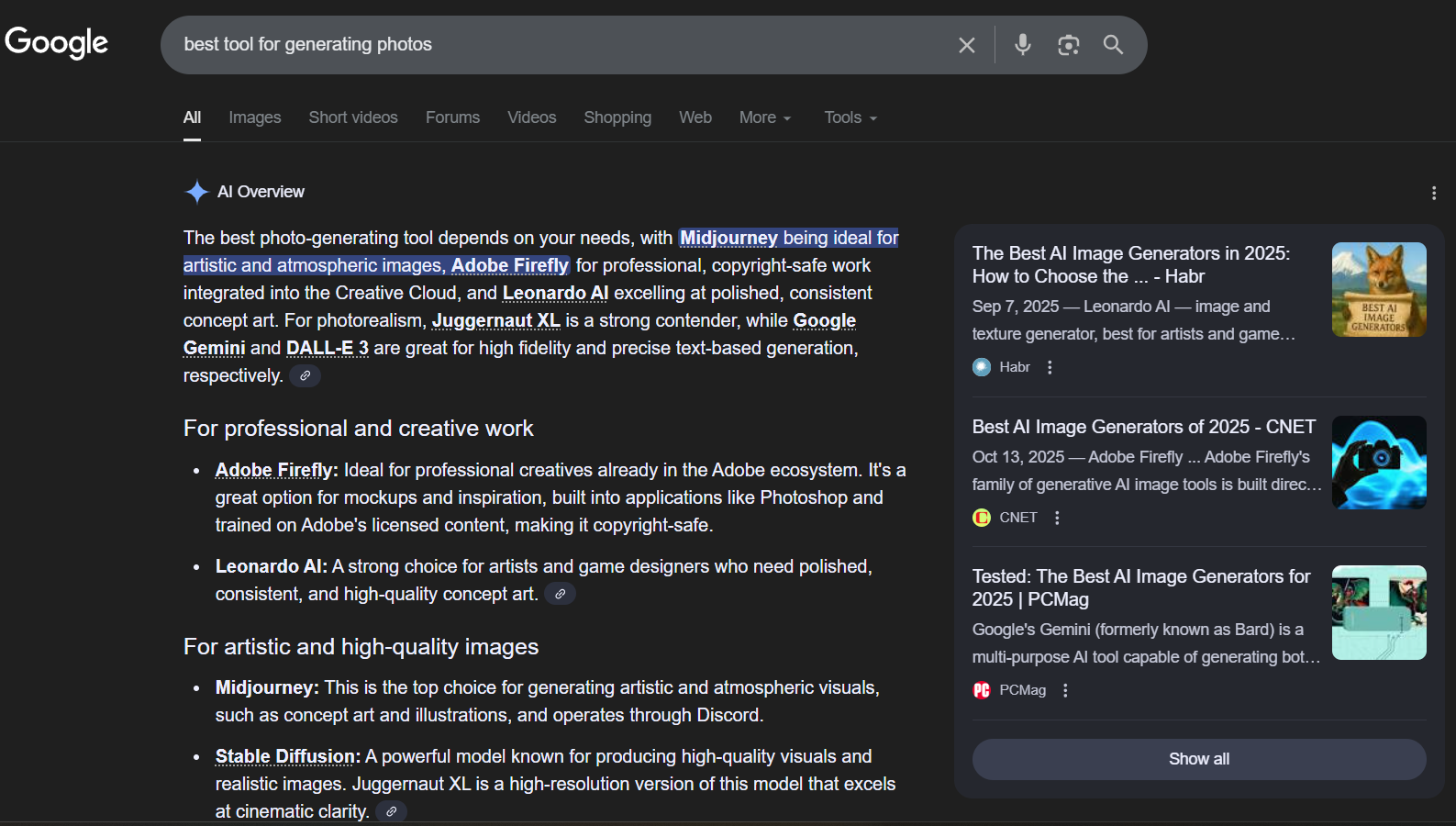Open three-dot menu next to Habr source
Viewport: 1456px width, 826px height.
pos(1050,367)
